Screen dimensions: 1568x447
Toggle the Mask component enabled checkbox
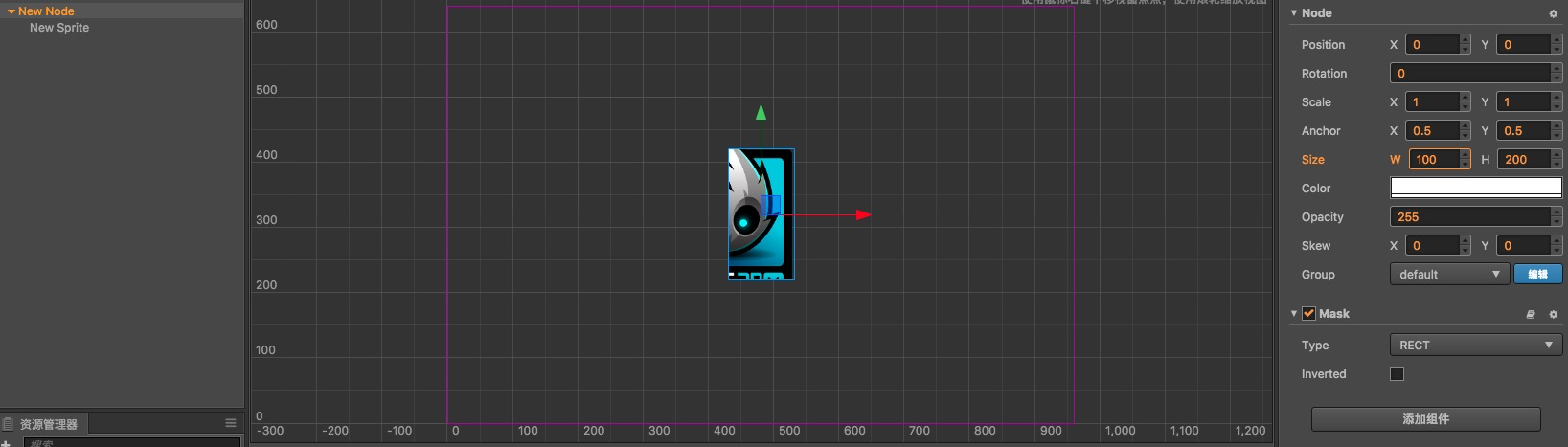(x=1308, y=314)
